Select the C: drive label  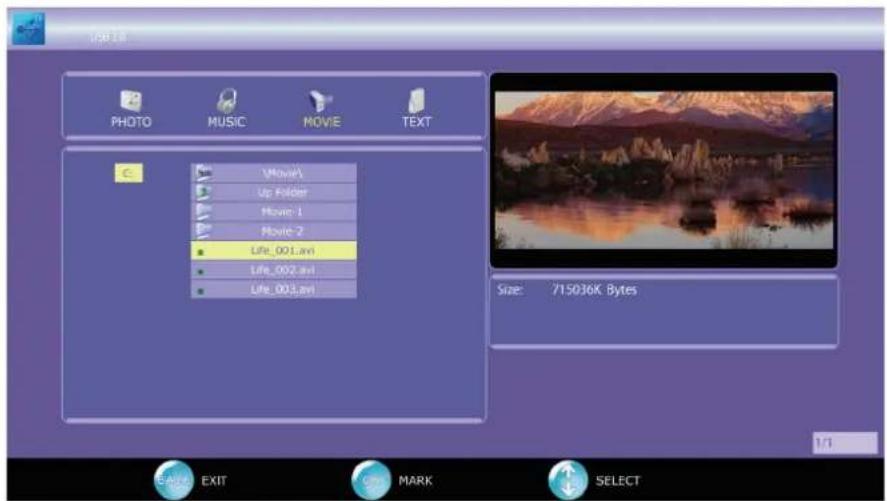128,173
